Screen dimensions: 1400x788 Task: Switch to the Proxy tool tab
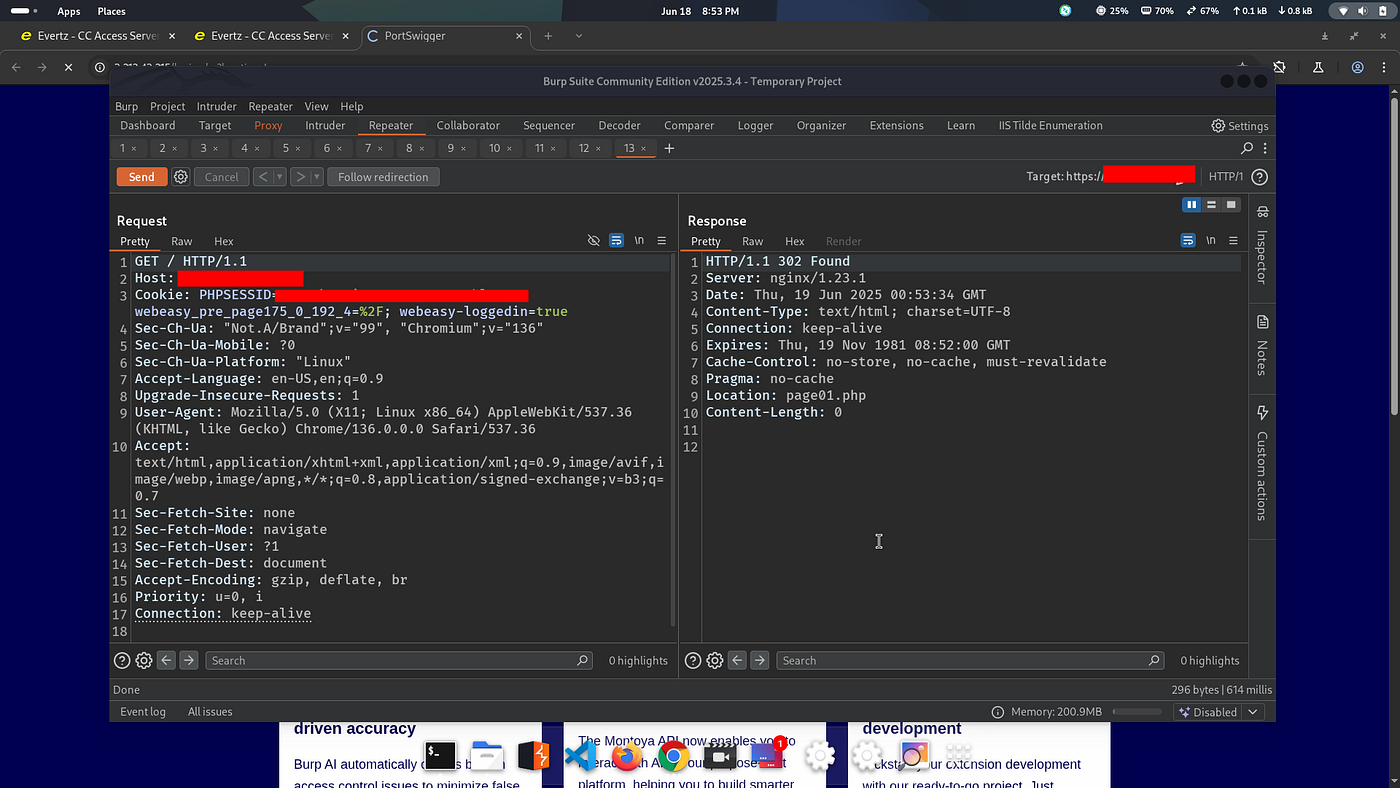[268, 126]
